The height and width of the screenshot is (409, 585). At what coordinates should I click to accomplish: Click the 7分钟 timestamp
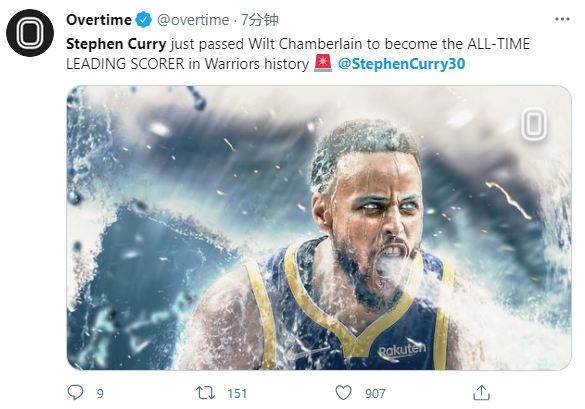260,20
